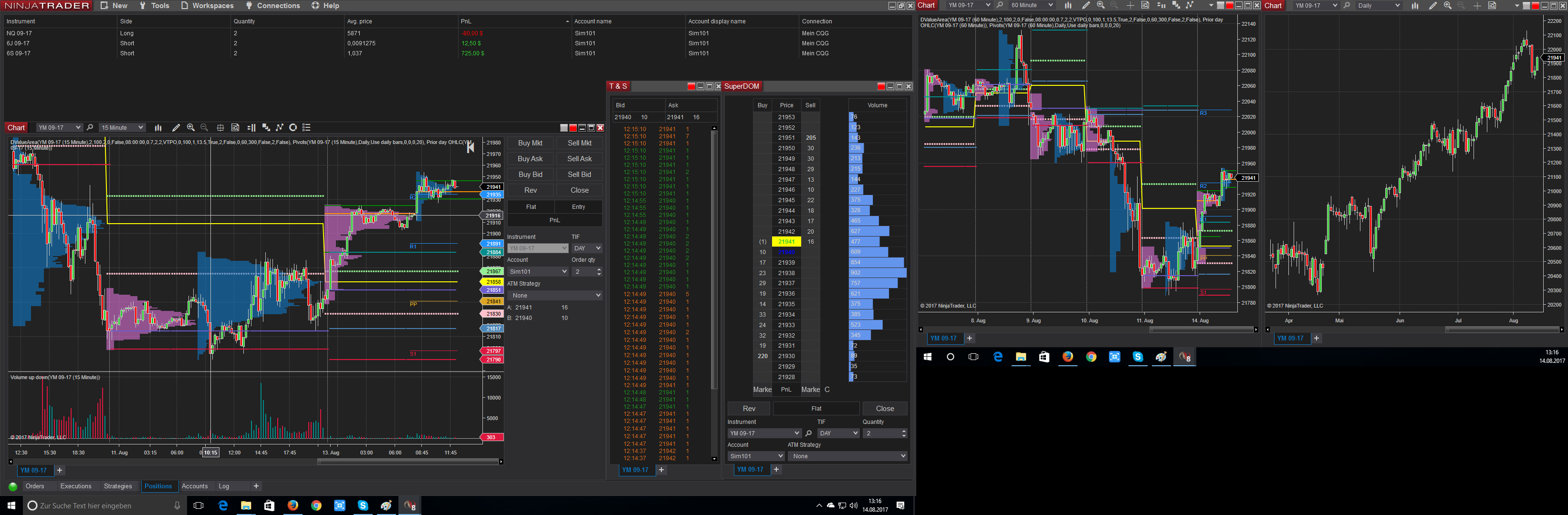This screenshot has height=515, width=1568.
Task: Click red link color button in T&S window
Action: 691,86
